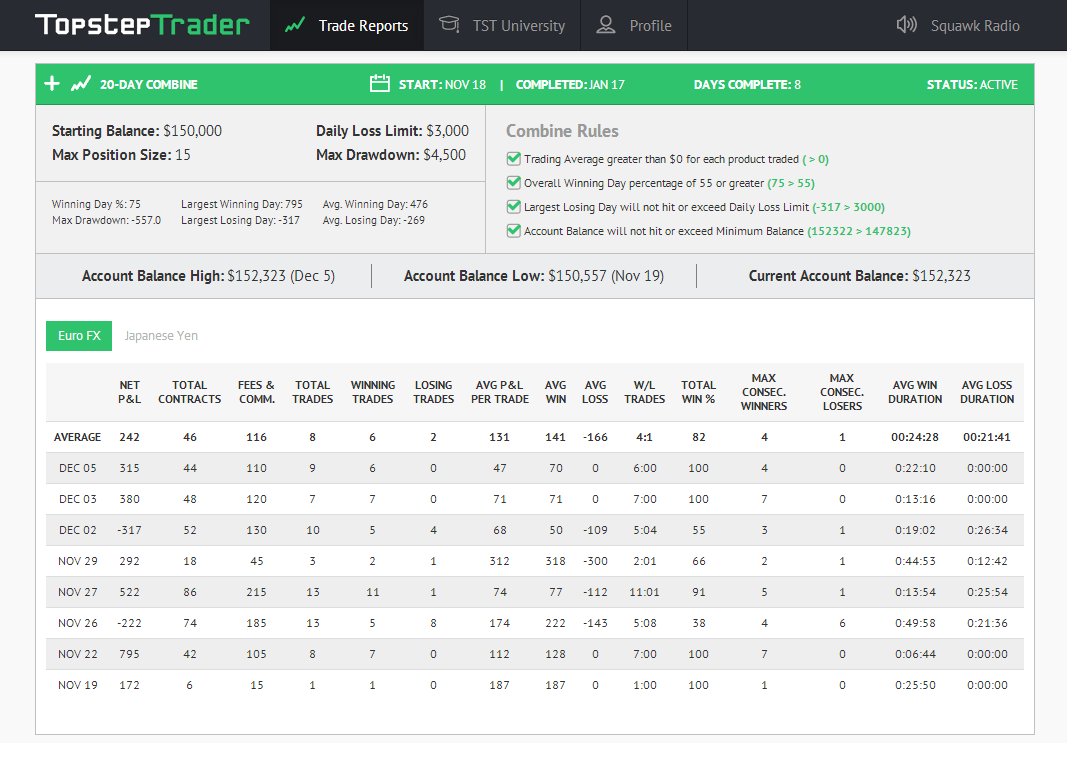Click the TST University graduation cap icon
Viewport: 1067px width, 759px height.
pyautogui.click(x=449, y=25)
